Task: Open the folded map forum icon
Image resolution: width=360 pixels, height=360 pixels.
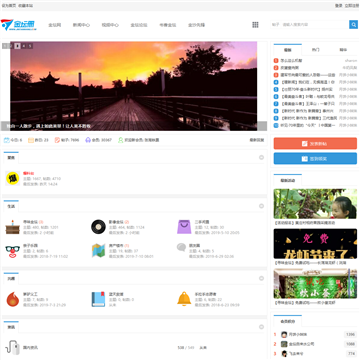Action: [98, 251]
